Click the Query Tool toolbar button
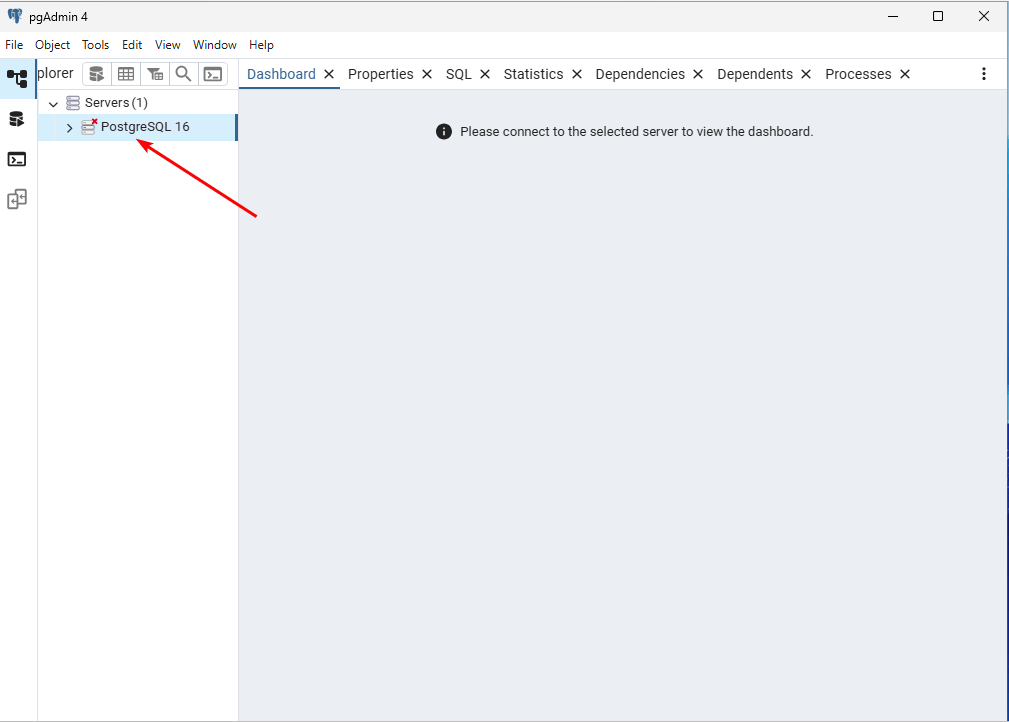The image size is (1009, 722). click(x=96, y=74)
